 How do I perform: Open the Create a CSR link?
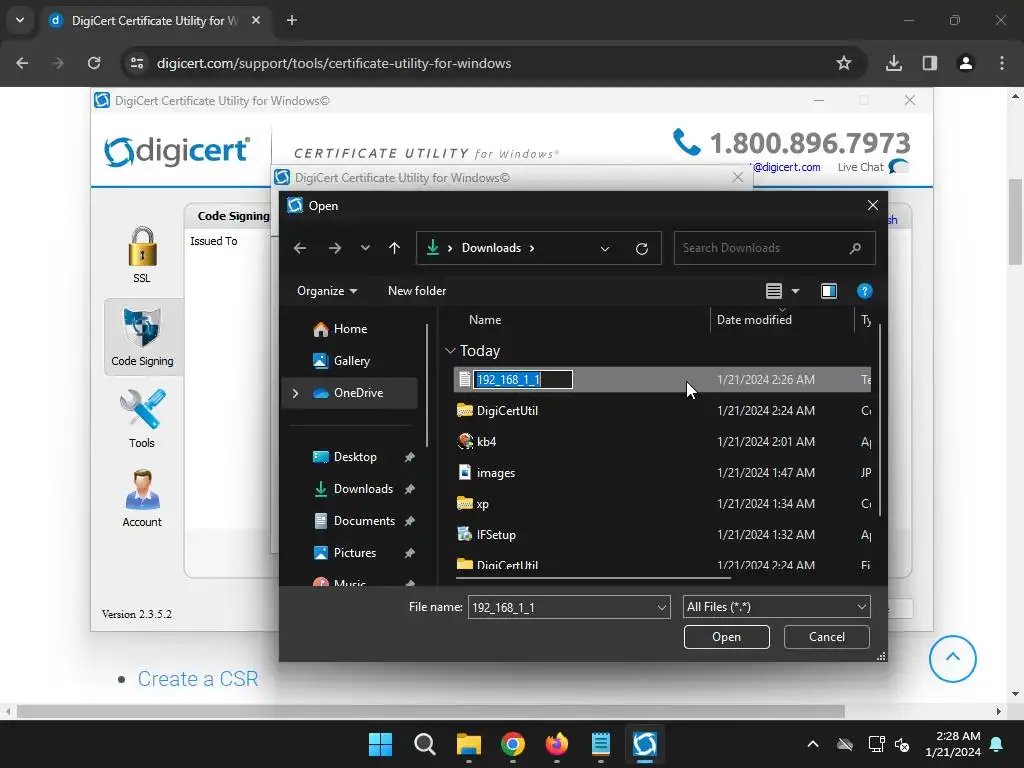coord(198,679)
